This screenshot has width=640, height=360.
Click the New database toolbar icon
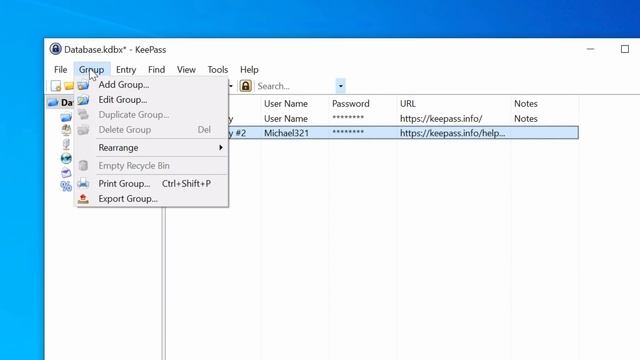[x=56, y=86]
